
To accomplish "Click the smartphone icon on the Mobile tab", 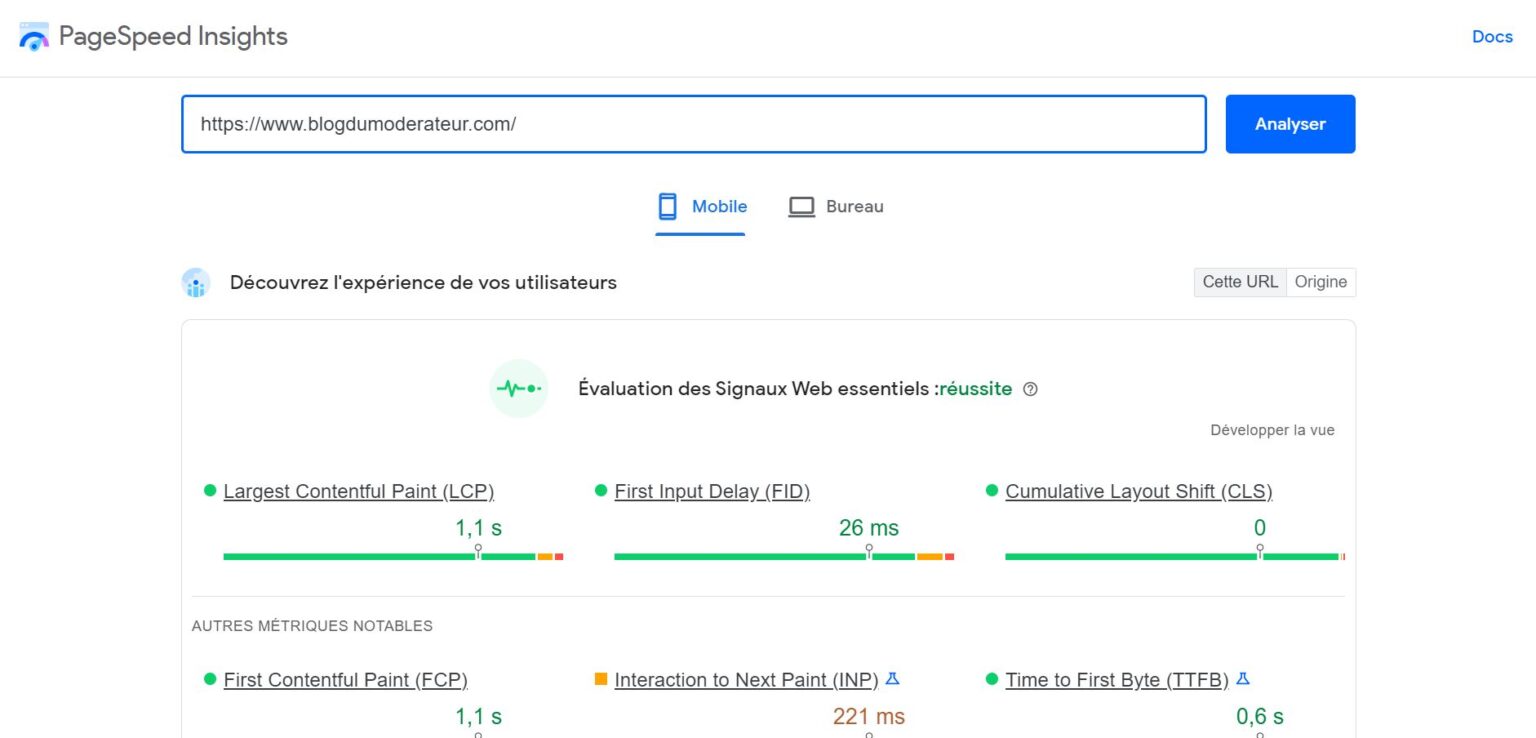I will [667, 206].
